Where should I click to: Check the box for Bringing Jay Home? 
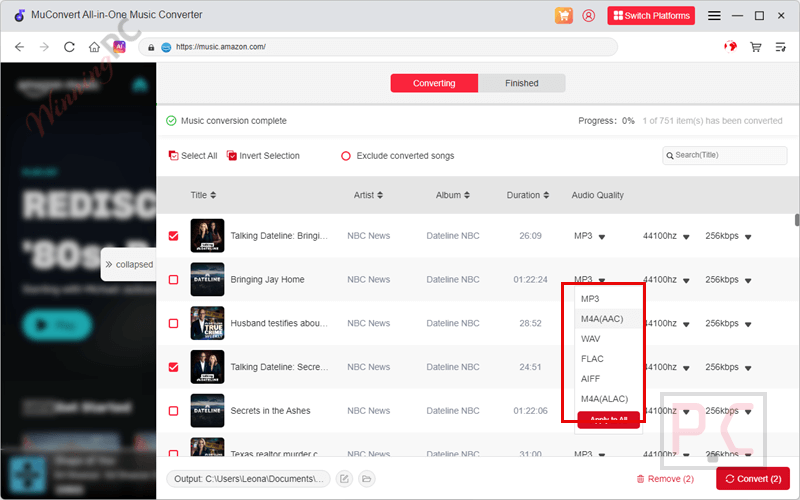pos(173,280)
